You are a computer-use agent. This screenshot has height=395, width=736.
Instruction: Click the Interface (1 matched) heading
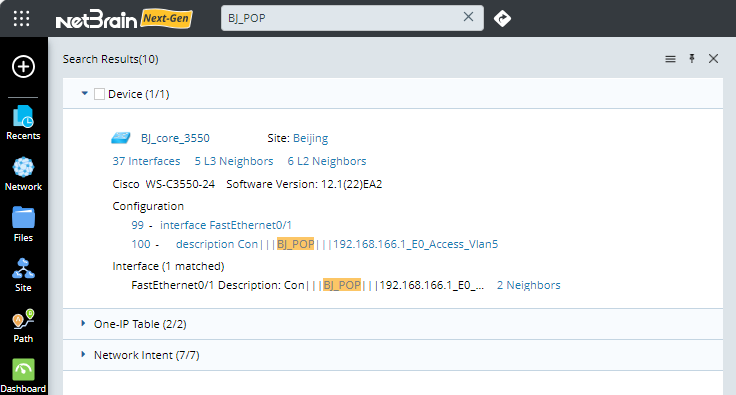(168, 266)
